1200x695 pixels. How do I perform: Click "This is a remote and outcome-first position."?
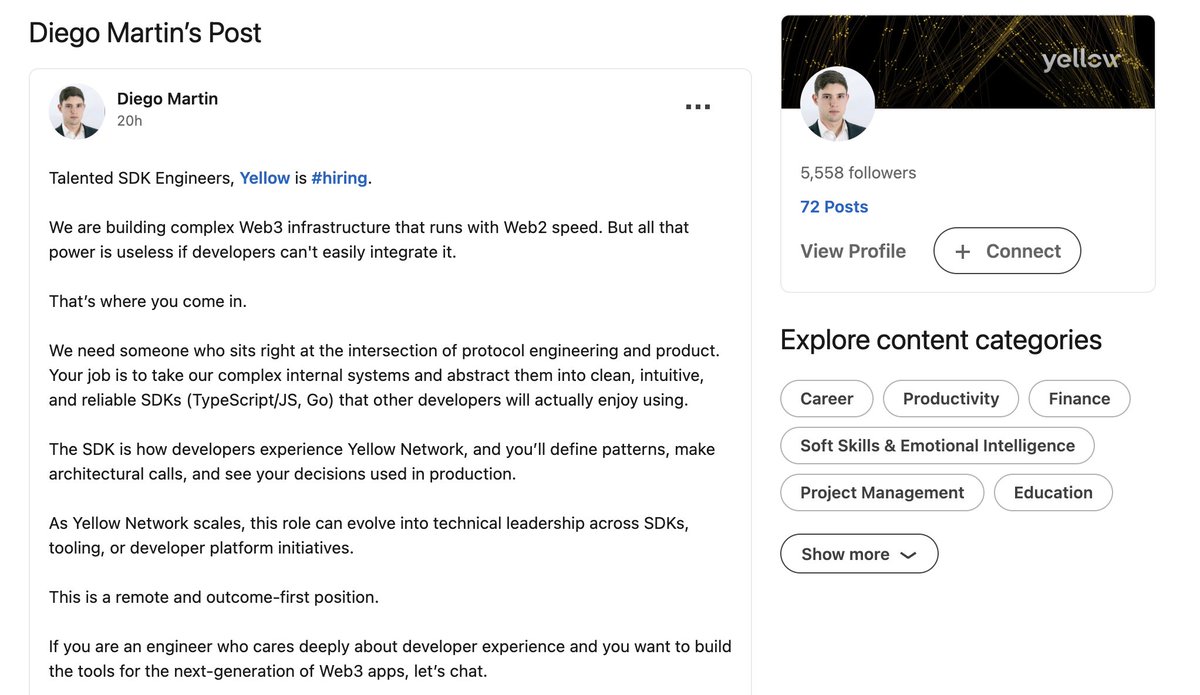pos(214,597)
